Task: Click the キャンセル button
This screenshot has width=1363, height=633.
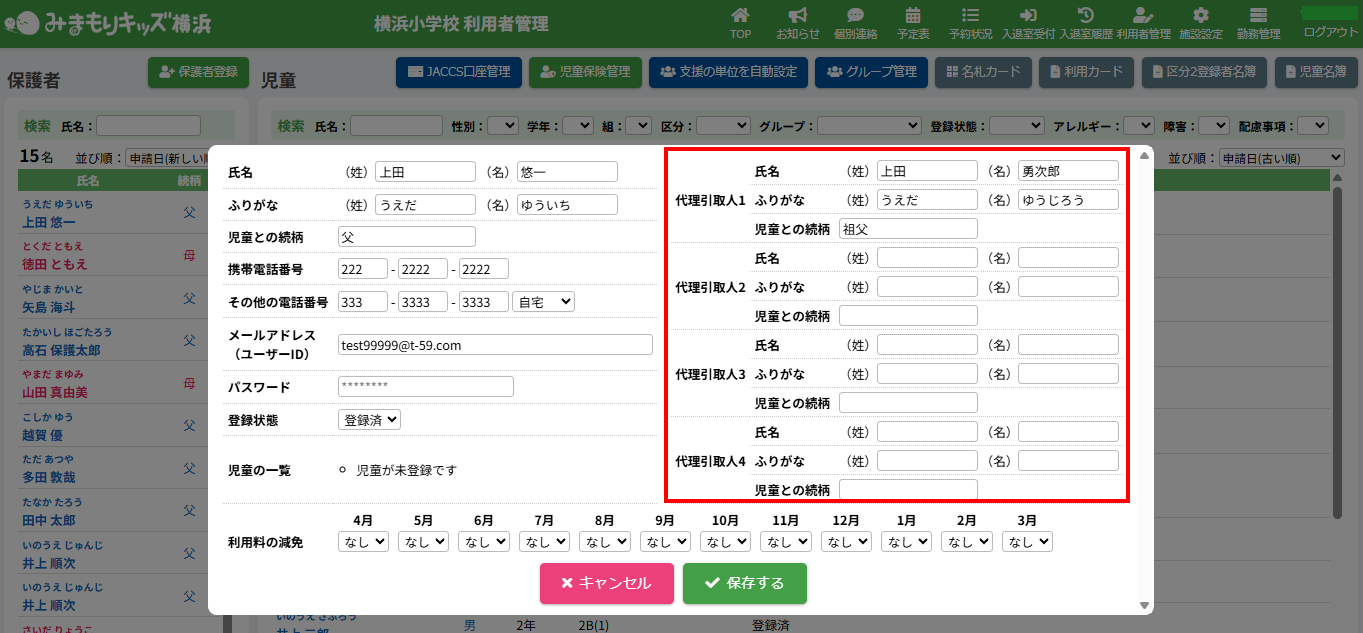Action: pyautogui.click(x=605, y=584)
